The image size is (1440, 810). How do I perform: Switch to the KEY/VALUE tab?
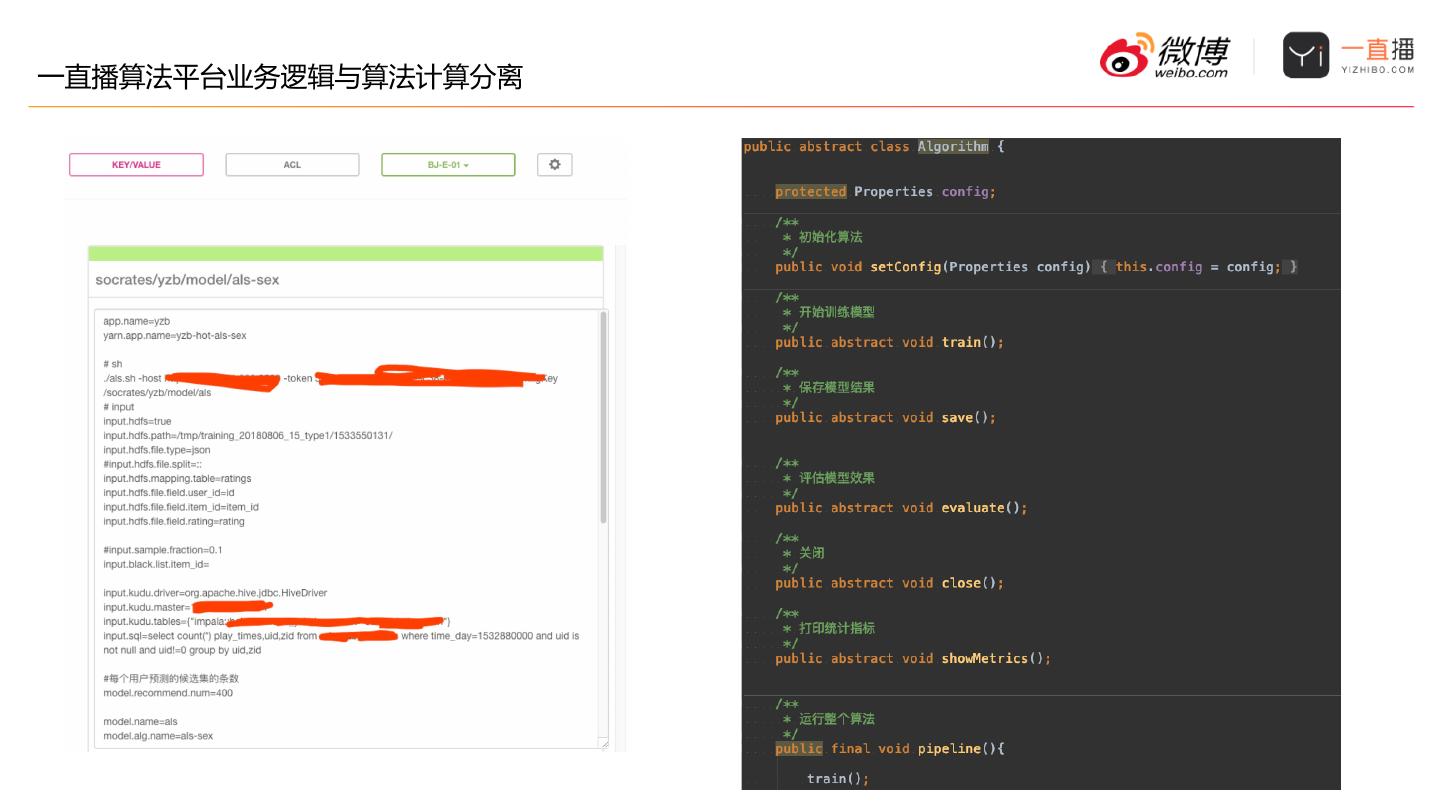coord(136,165)
